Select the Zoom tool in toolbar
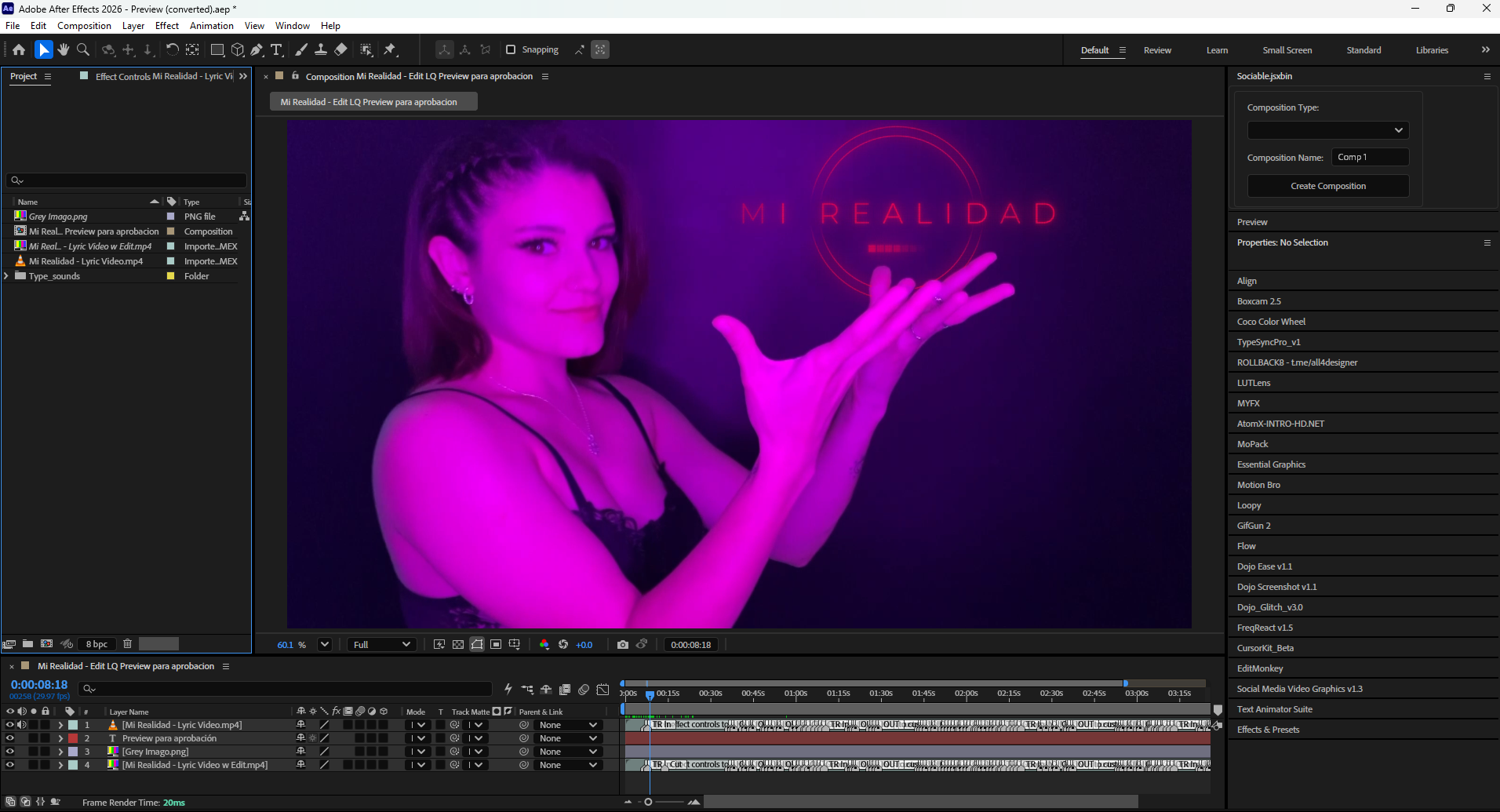 coord(83,49)
